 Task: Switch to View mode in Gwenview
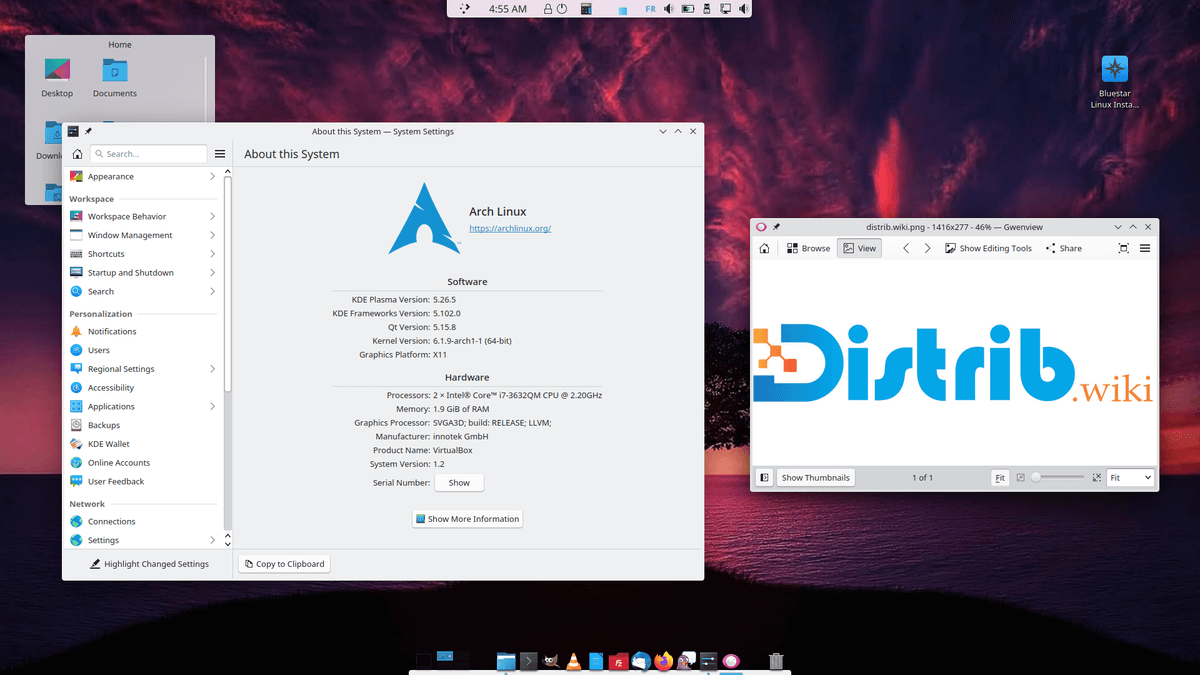[859, 248]
